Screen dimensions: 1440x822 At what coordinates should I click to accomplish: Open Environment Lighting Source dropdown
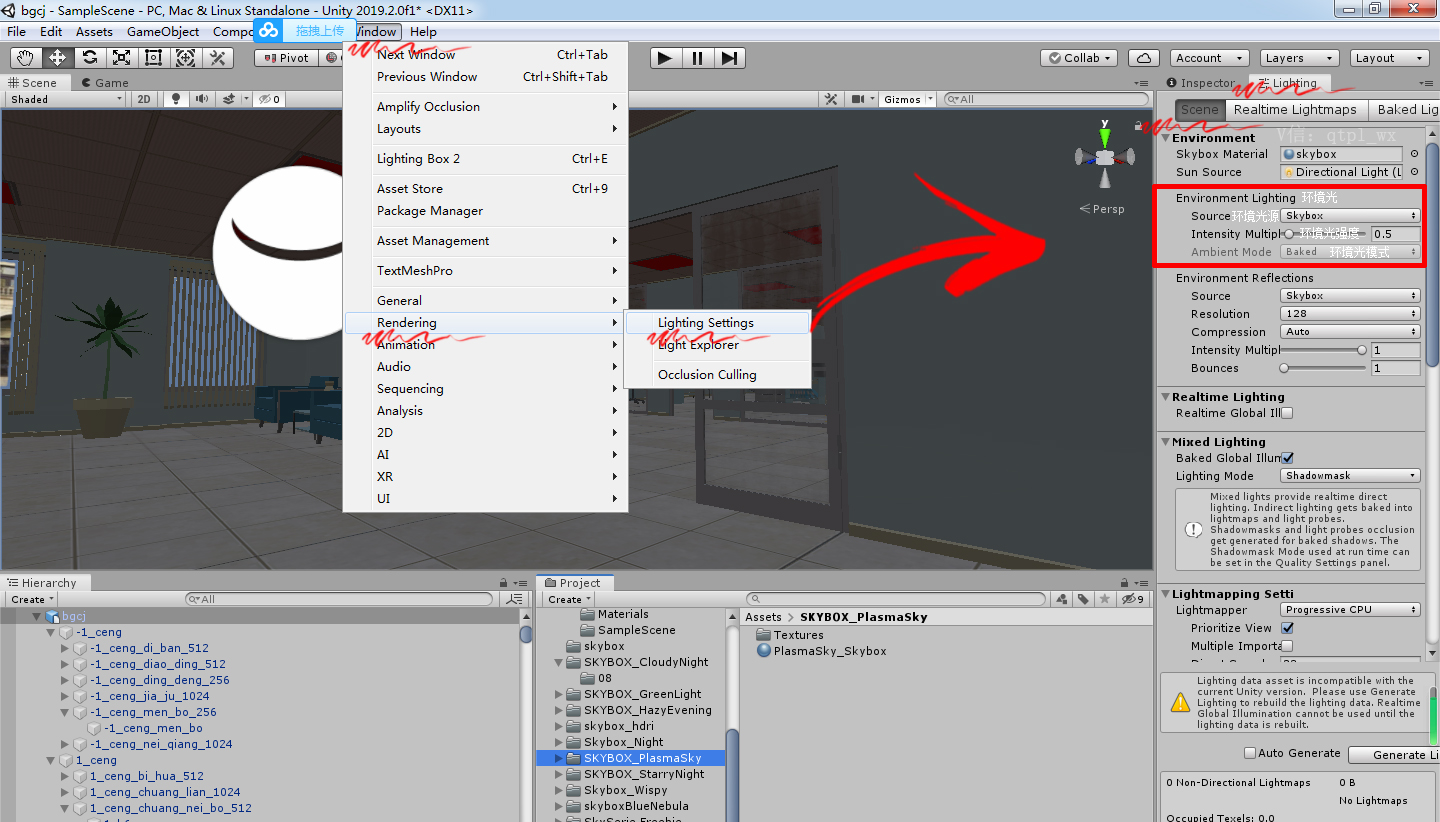(1350, 216)
